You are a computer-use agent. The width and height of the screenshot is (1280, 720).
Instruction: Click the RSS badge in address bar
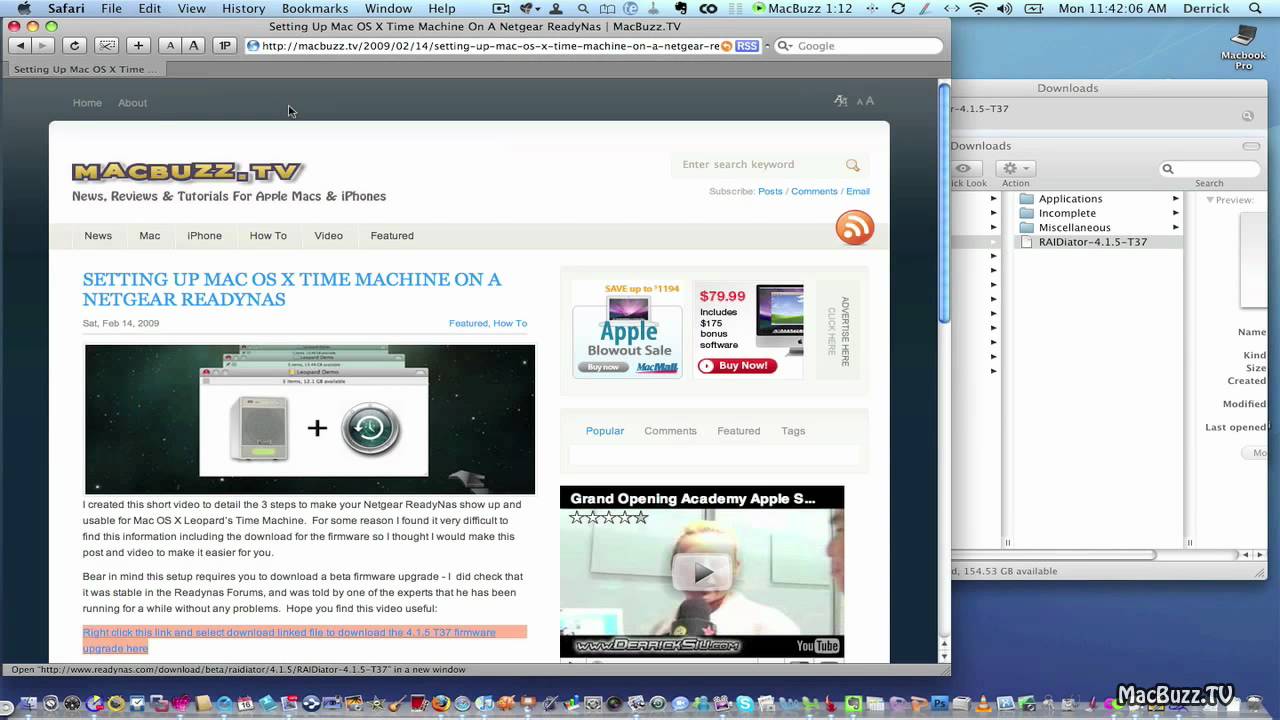click(746, 46)
